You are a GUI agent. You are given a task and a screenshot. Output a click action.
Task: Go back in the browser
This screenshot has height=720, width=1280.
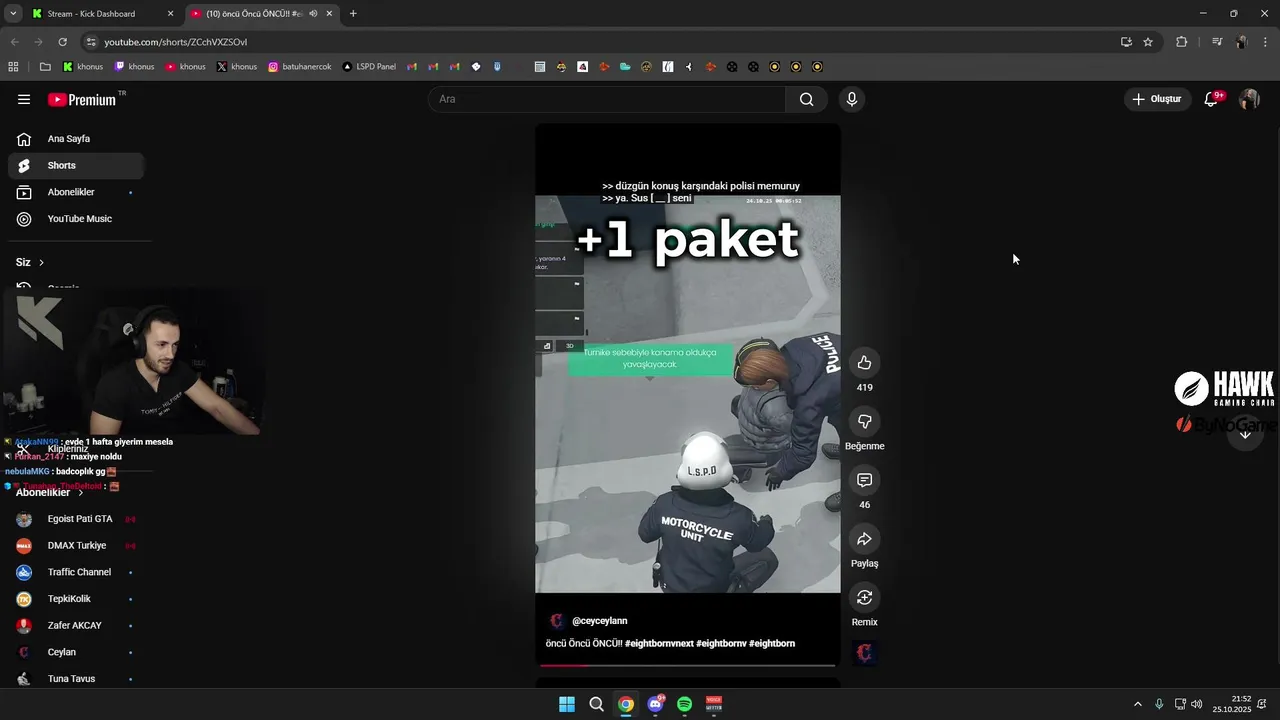[14, 42]
